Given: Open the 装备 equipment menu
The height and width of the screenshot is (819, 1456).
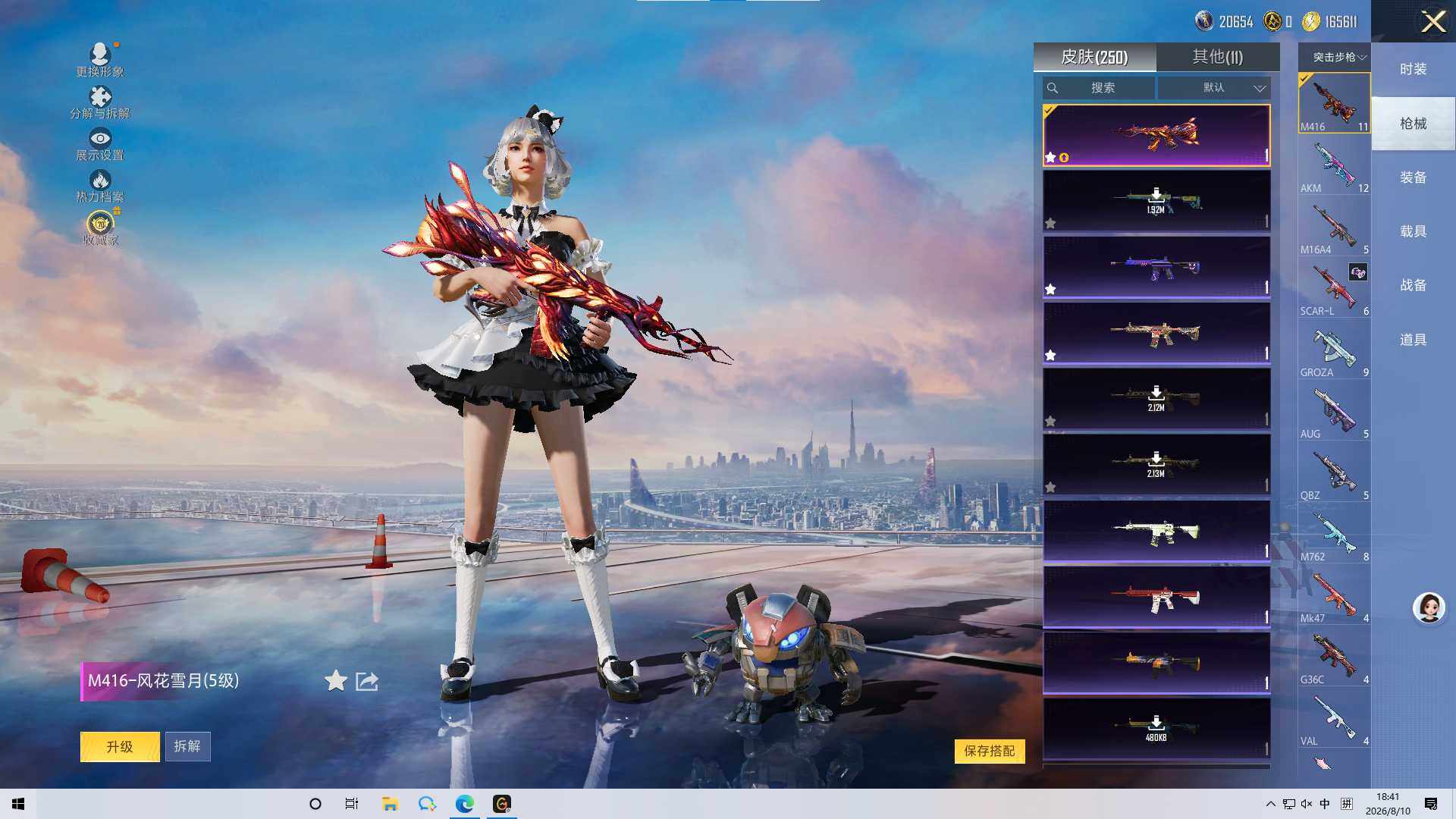Looking at the screenshot, I should tap(1413, 177).
